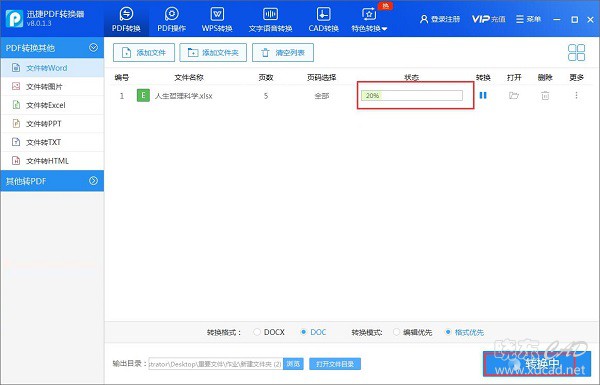Click the 20% conversion progress bar
This screenshot has height=385, width=600.
point(412,95)
